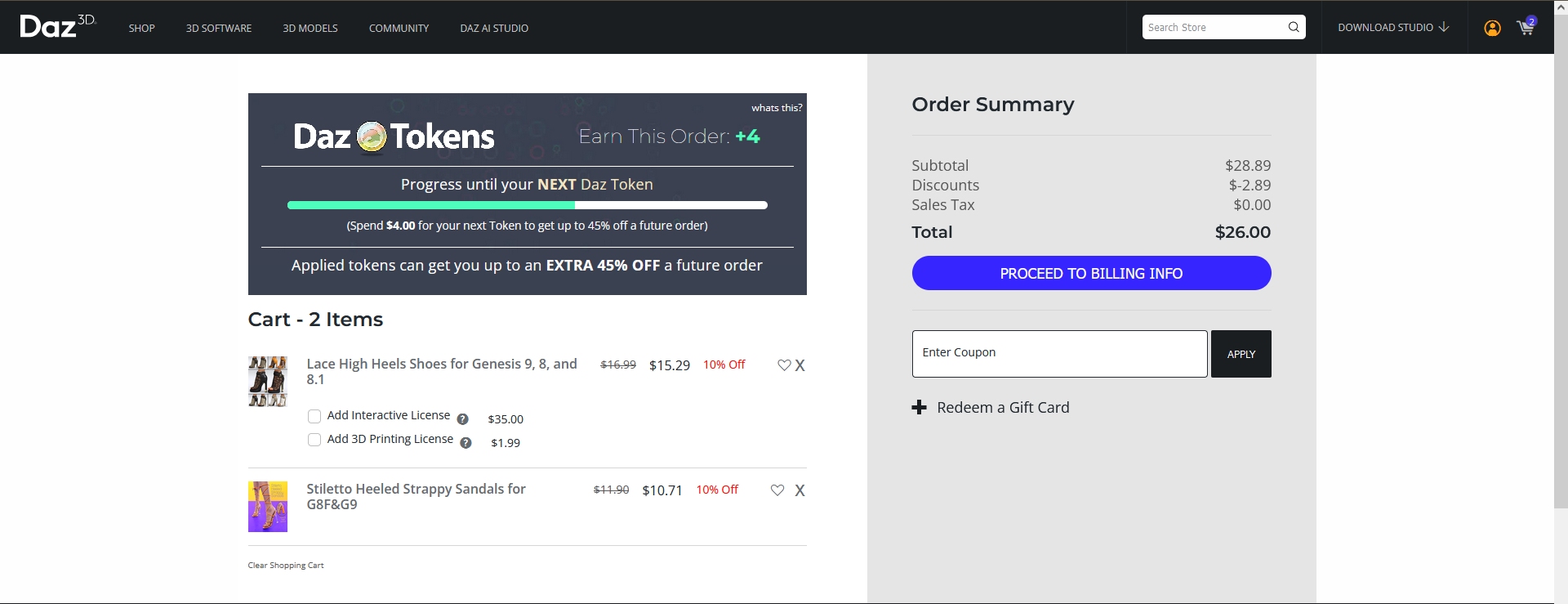Screen dimensions: 1568x604
Task: Click the Discounts $-2.89 value
Action: click(x=1250, y=185)
